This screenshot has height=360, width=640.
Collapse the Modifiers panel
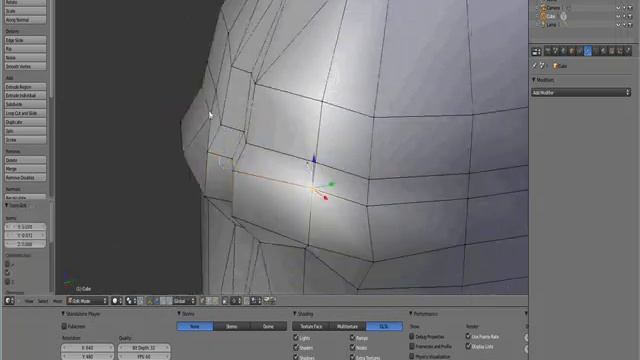(533, 80)
